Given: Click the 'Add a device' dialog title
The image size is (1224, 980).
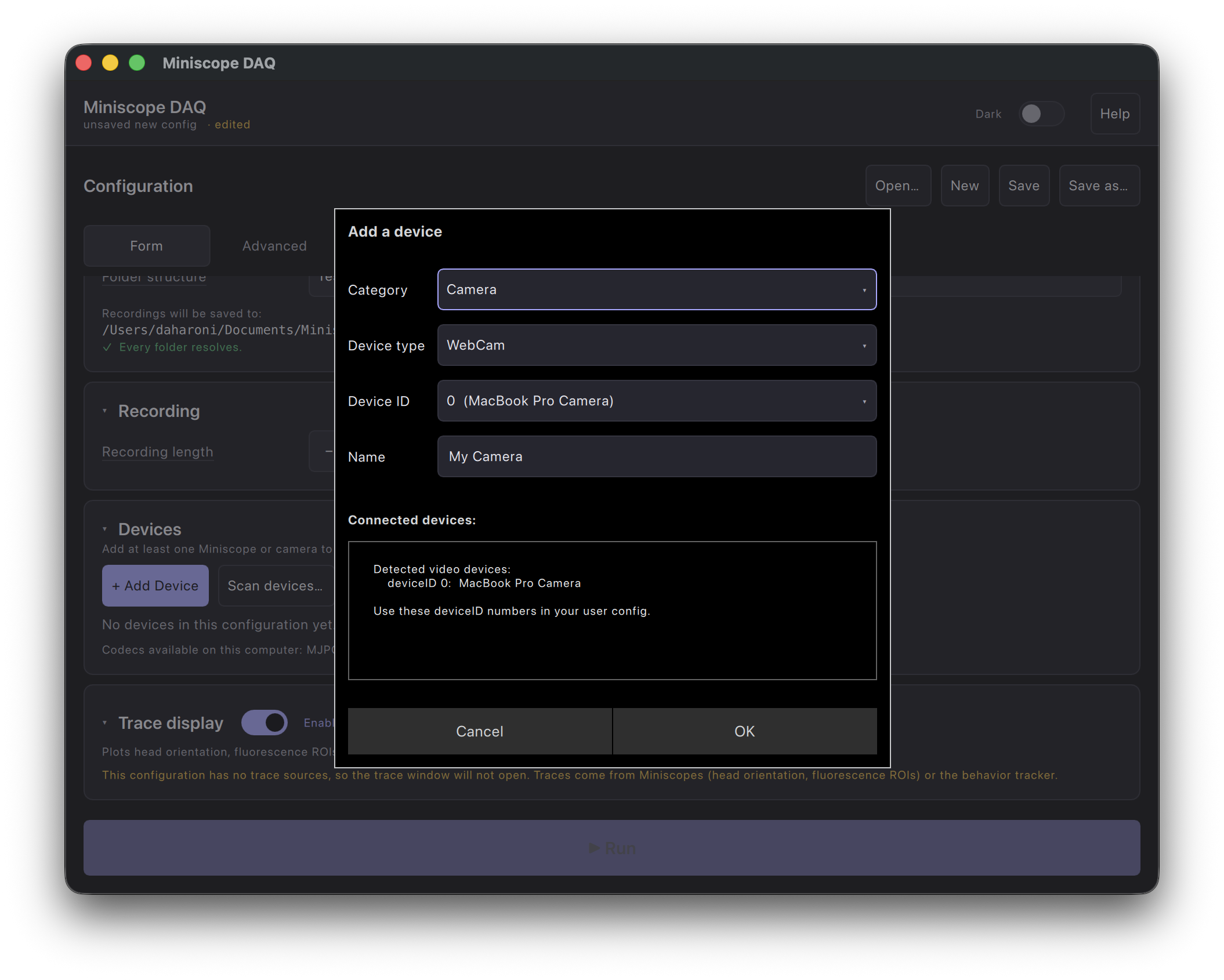Looking at the screenshot, I should coord(395,231).
